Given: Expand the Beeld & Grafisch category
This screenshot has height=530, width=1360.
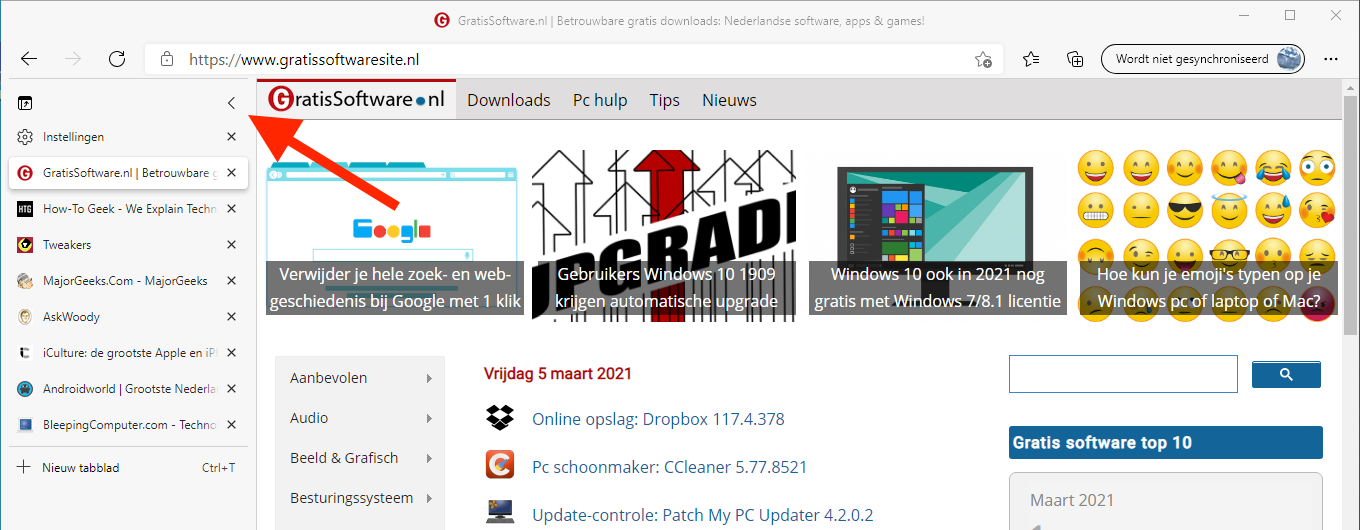Looking at the screenshot, I should [360, 458].
